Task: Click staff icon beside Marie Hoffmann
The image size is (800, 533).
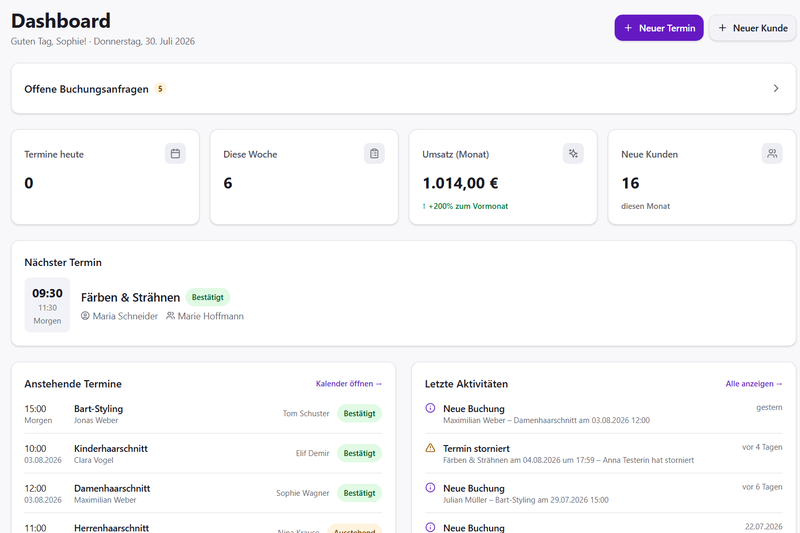Action: (170, 316)
